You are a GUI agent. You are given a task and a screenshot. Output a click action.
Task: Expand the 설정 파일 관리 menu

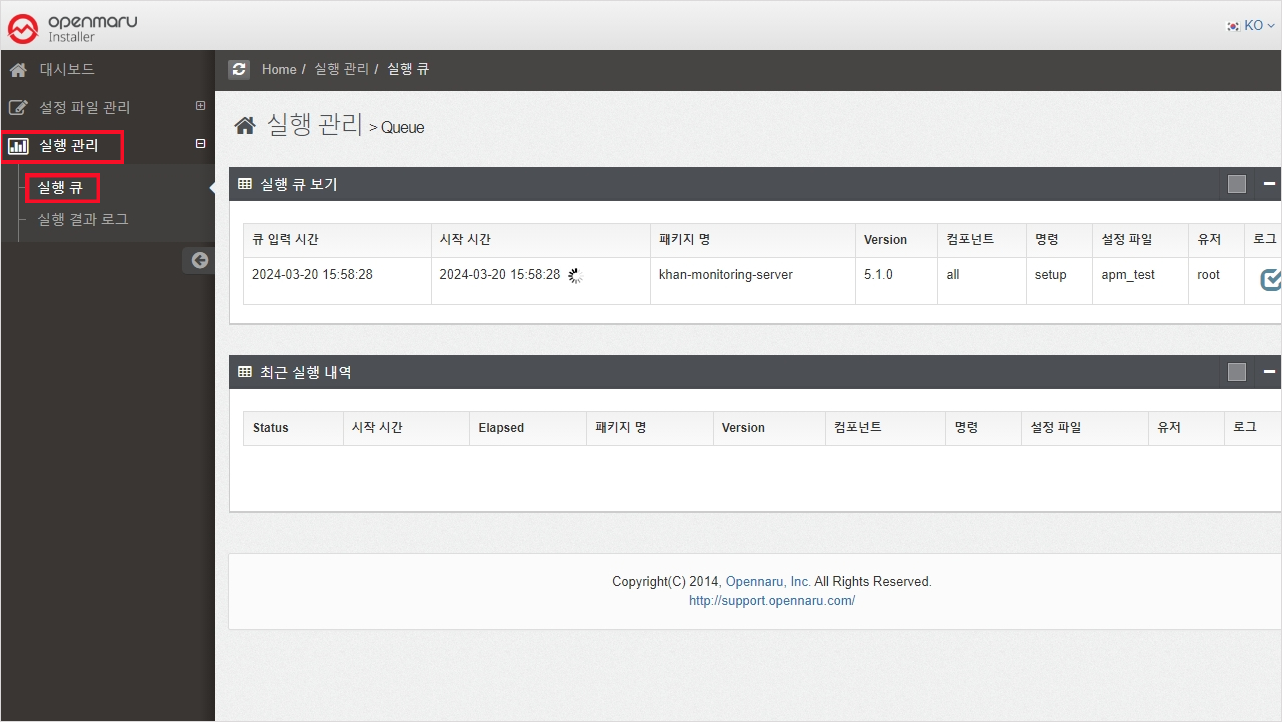(200, 106)
